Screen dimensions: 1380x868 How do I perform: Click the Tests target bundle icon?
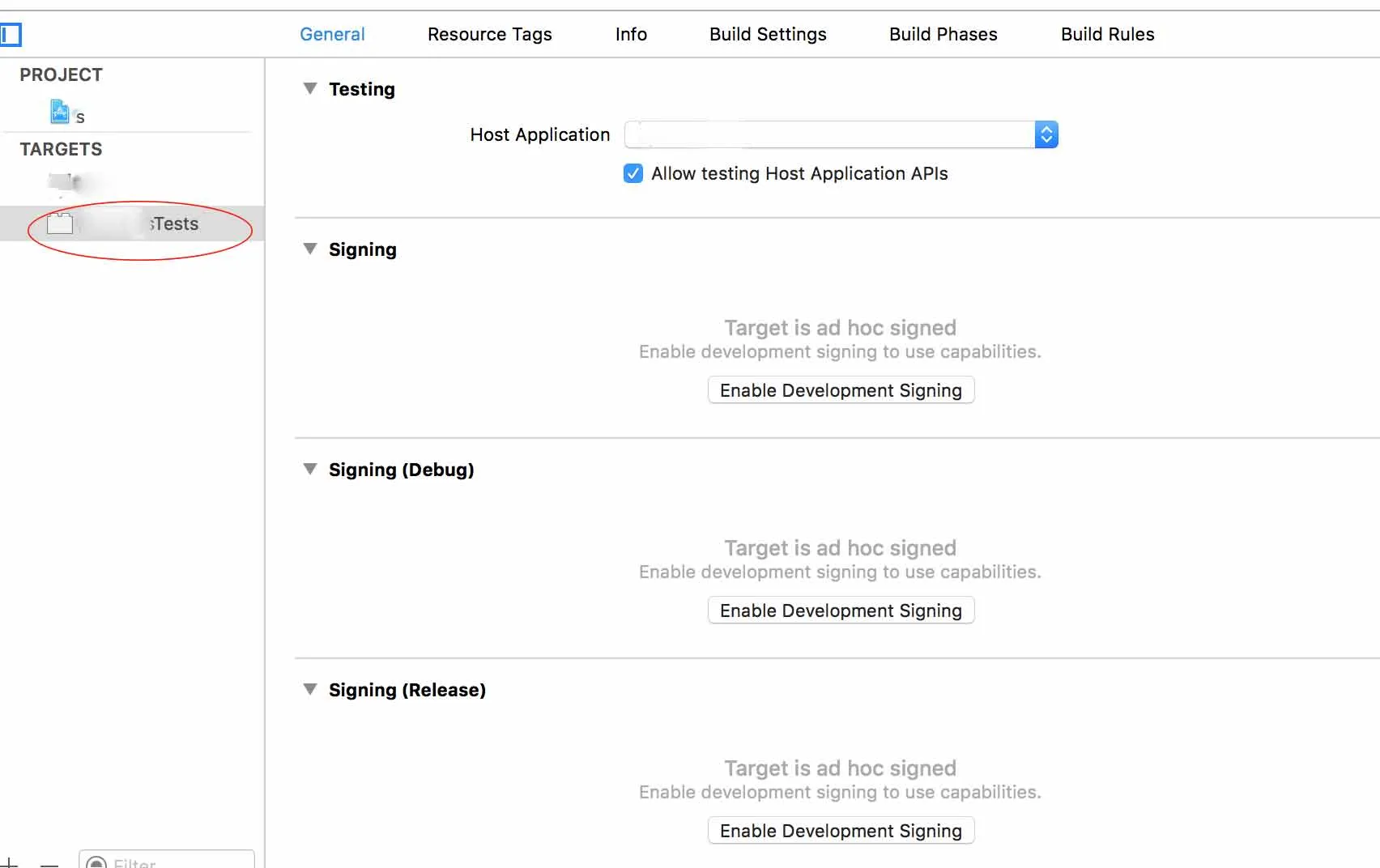click(60, 223)
